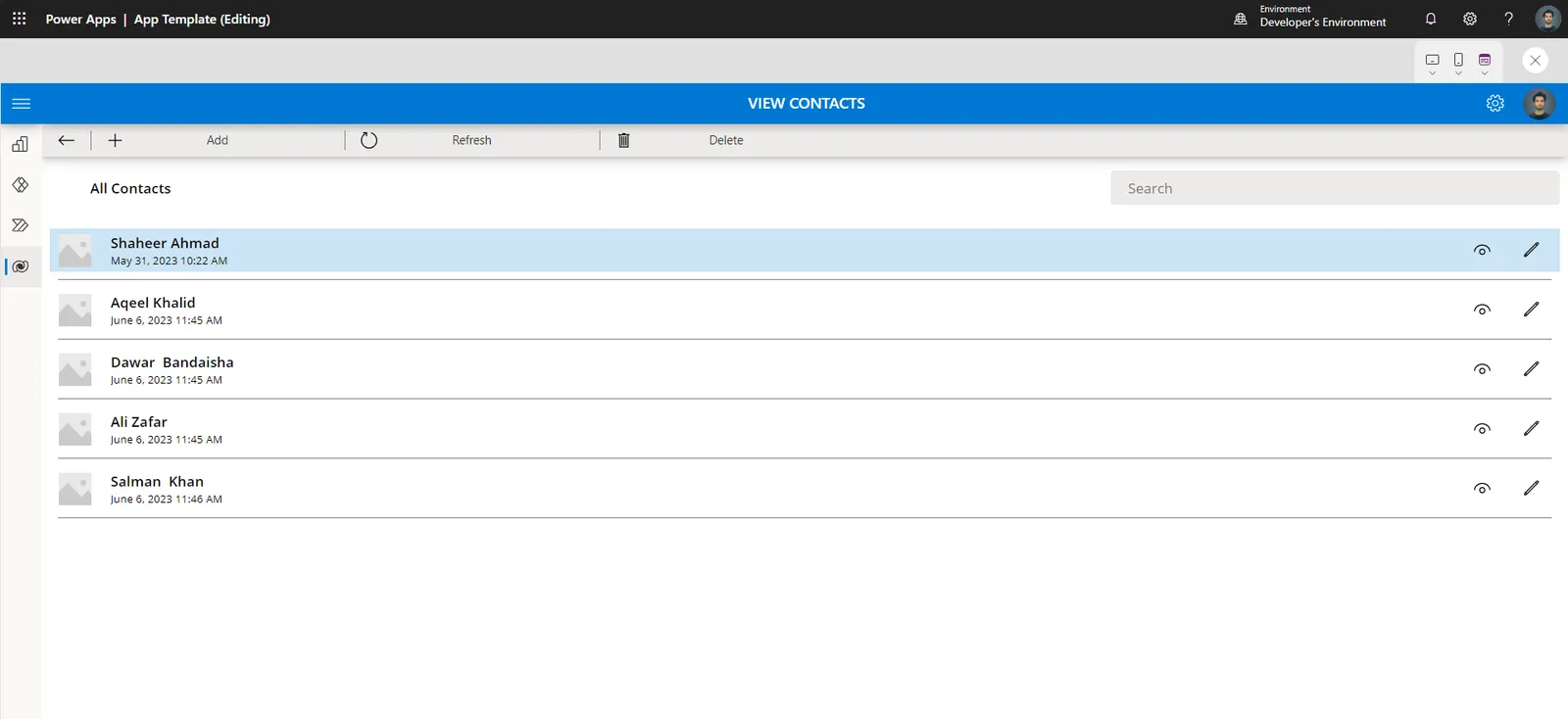Select the active contacts icon in the left sidebar

[x=21, y=266]
